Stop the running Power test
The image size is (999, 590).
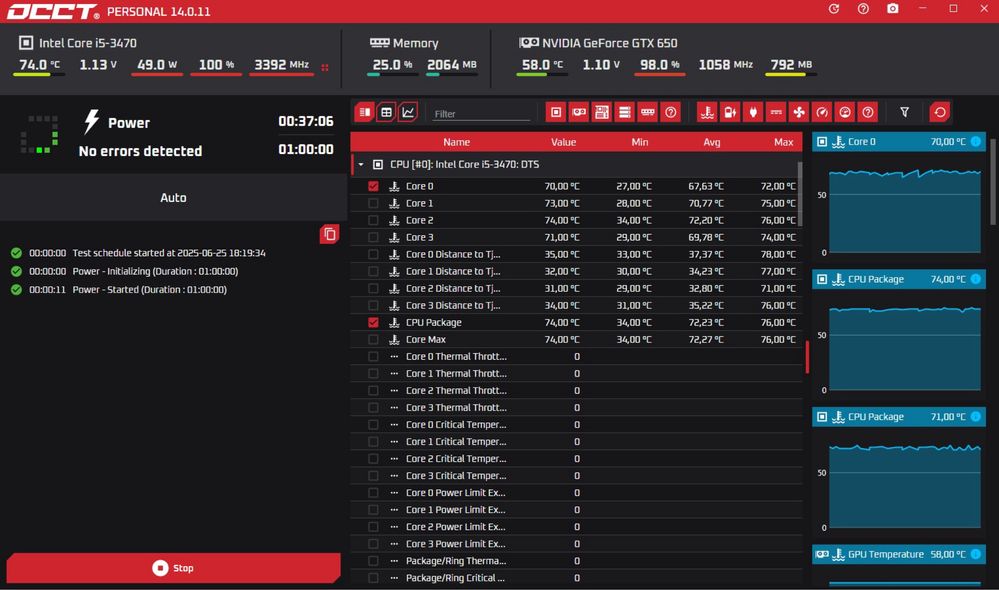click(173, 568)
